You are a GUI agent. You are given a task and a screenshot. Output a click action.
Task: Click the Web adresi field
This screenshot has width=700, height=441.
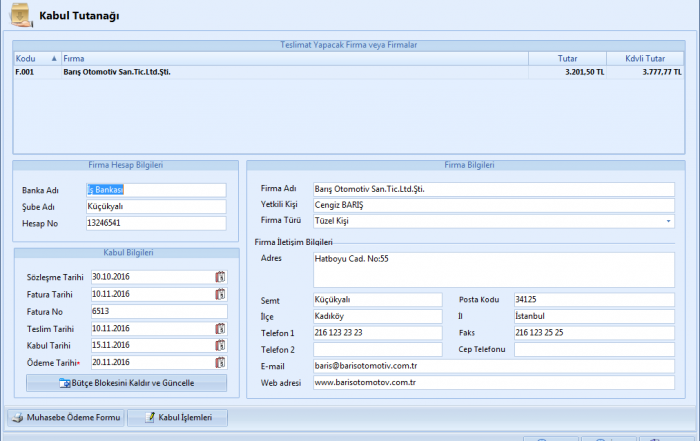tap(494, 383)
